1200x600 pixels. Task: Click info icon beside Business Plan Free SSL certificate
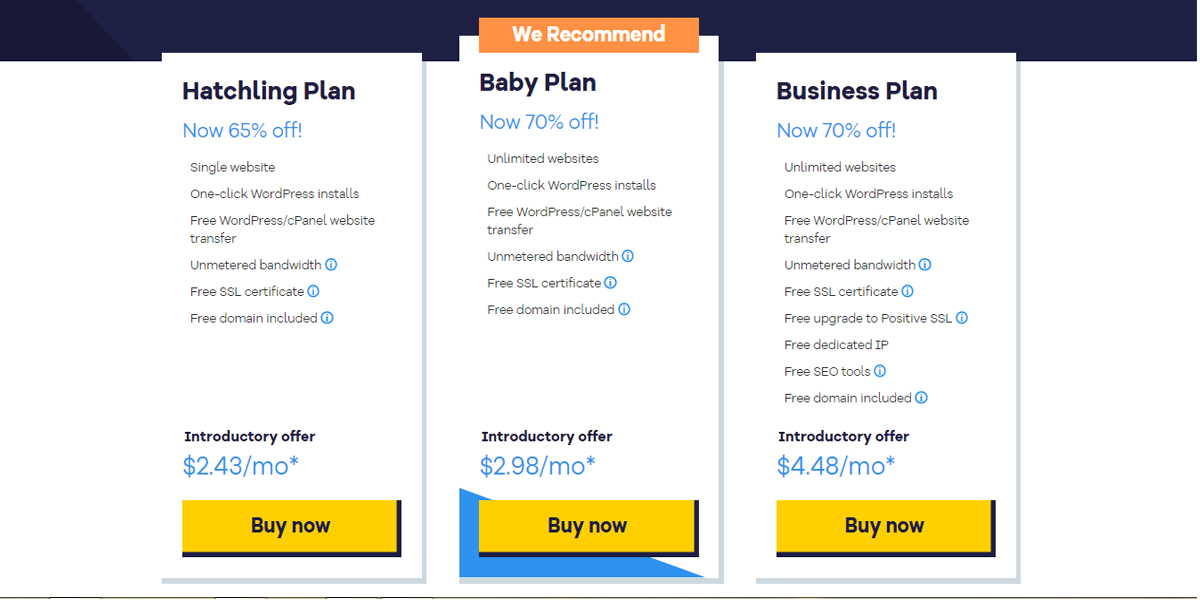(907, 292)
